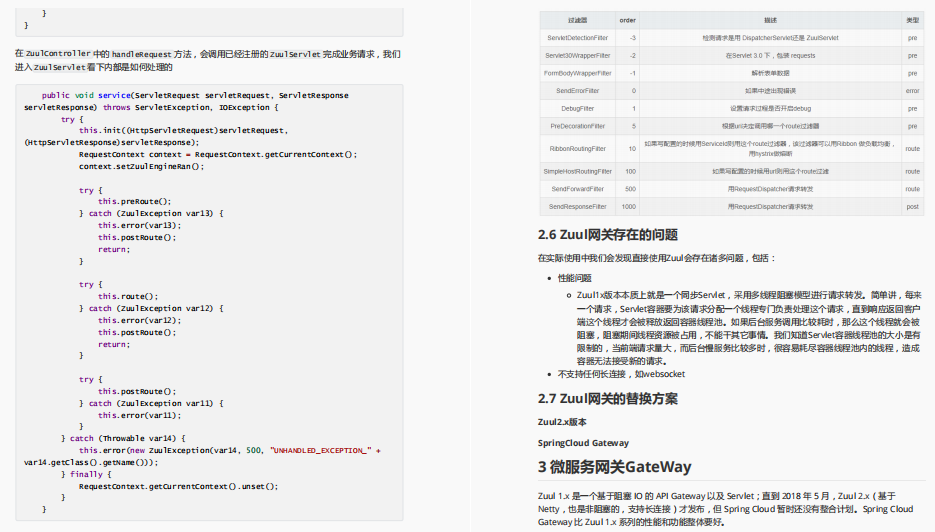This screenshot has width=935, height=532.
Task: Click 'RequestContext.getCurrentContext().unset();' line
Action: (x=178, y=486)
